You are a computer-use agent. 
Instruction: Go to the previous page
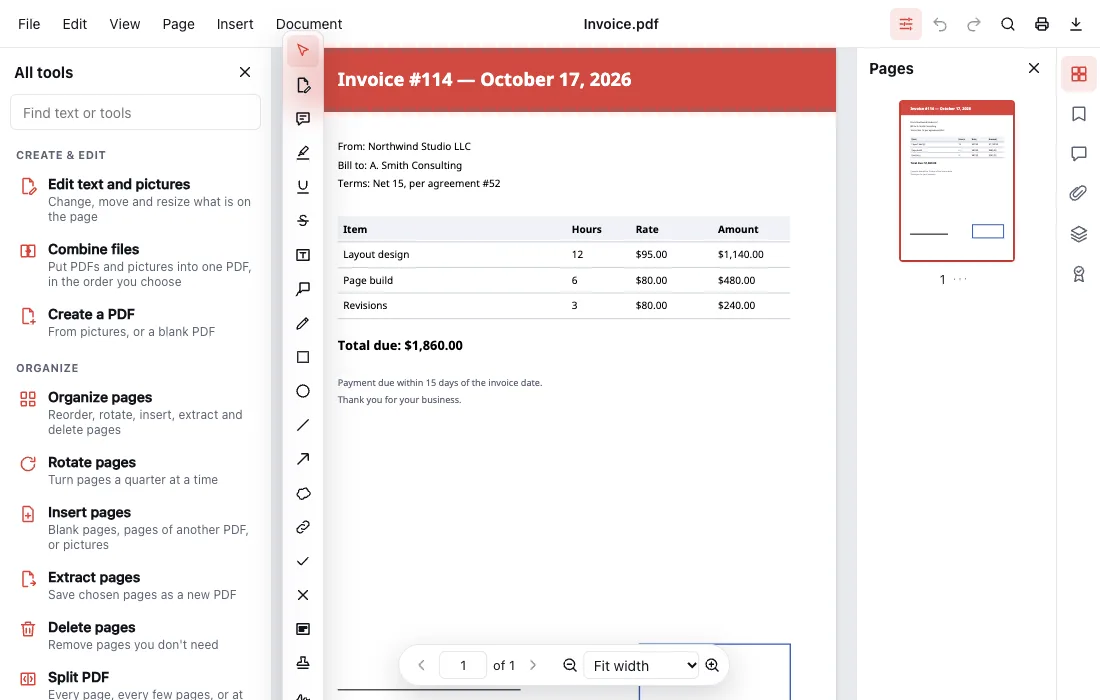pyautogui.click(x=422, y=666)
